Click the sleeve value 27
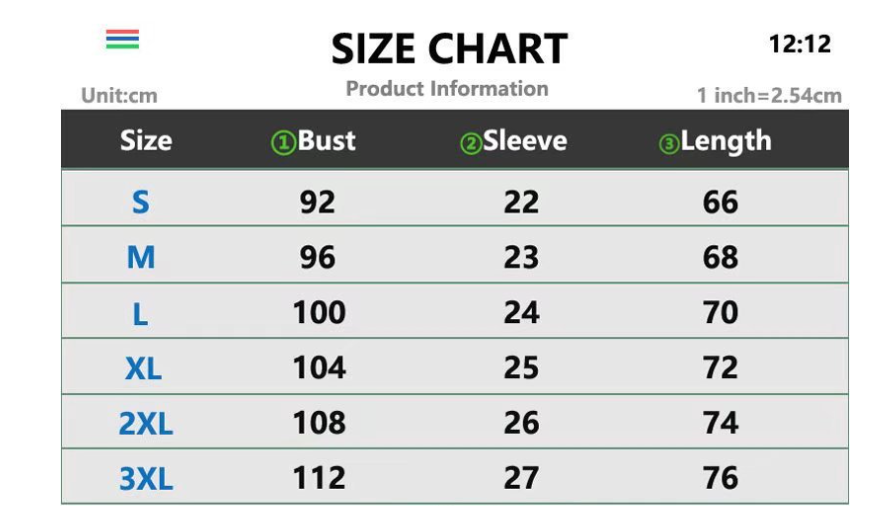The width and height of the screenshot is (885, 506). coord(521,478)
